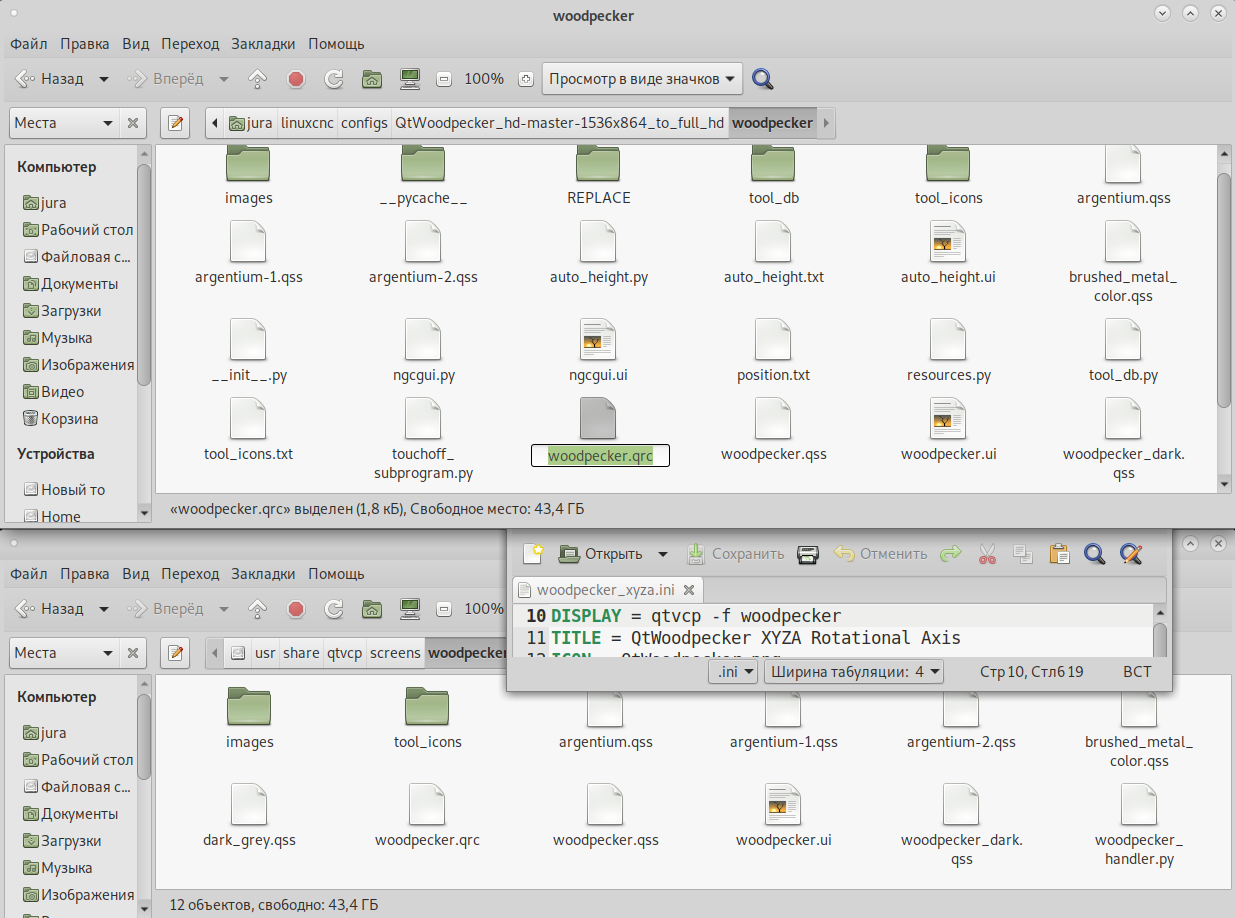Open Forward history dropdown in upper file manager
The width and height of the screenshot is (1235, 918).
click(223, 79)
